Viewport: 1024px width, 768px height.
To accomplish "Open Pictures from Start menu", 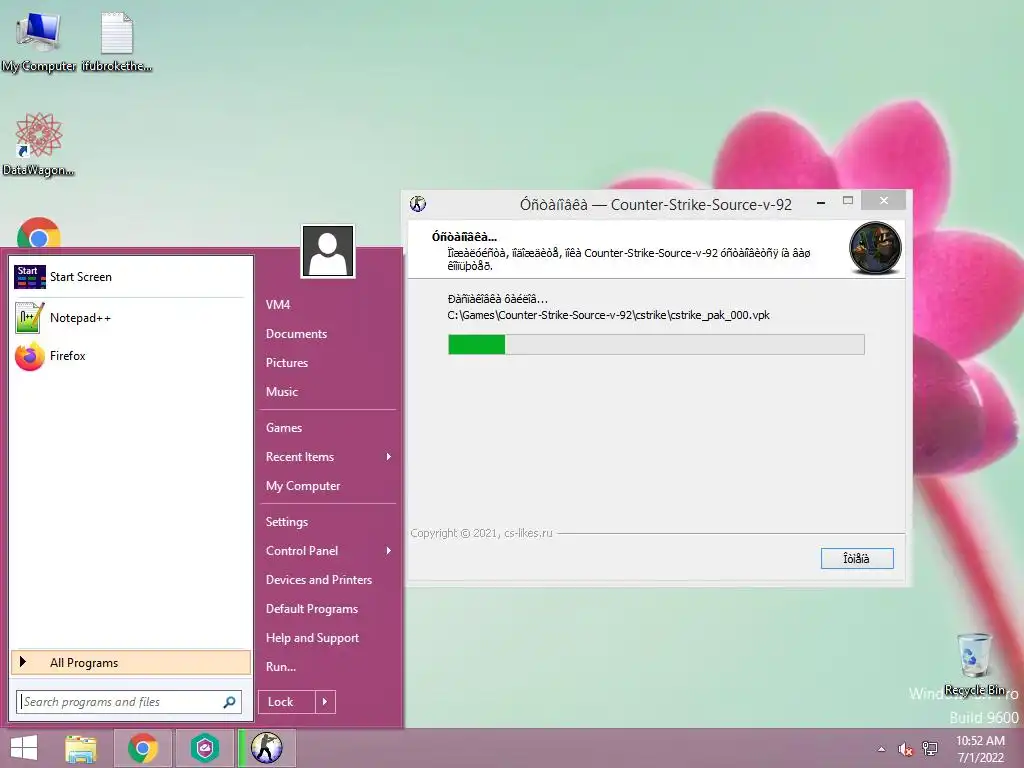I will (287, 362).
